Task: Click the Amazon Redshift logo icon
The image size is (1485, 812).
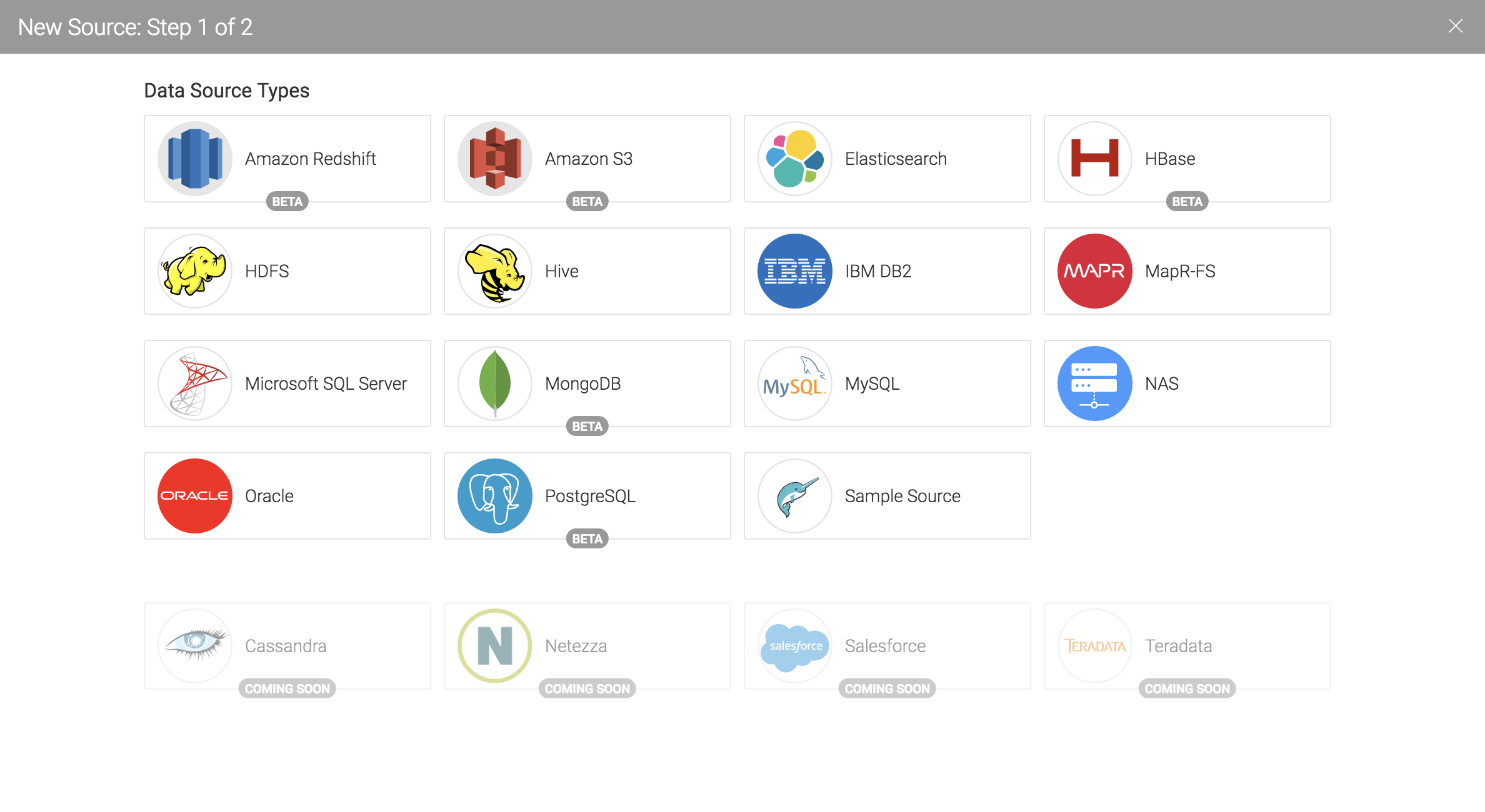Action: (195, 159)
